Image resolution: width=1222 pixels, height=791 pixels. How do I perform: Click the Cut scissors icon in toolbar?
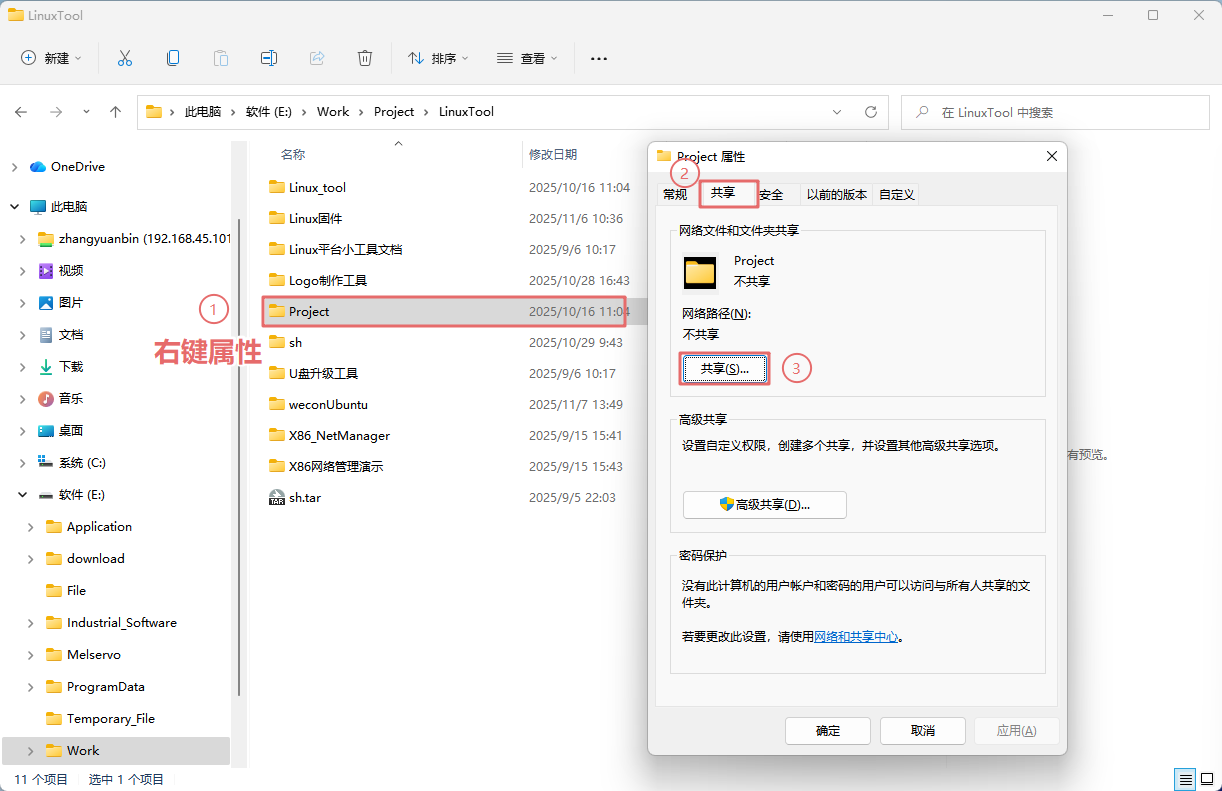click(125, 58)
